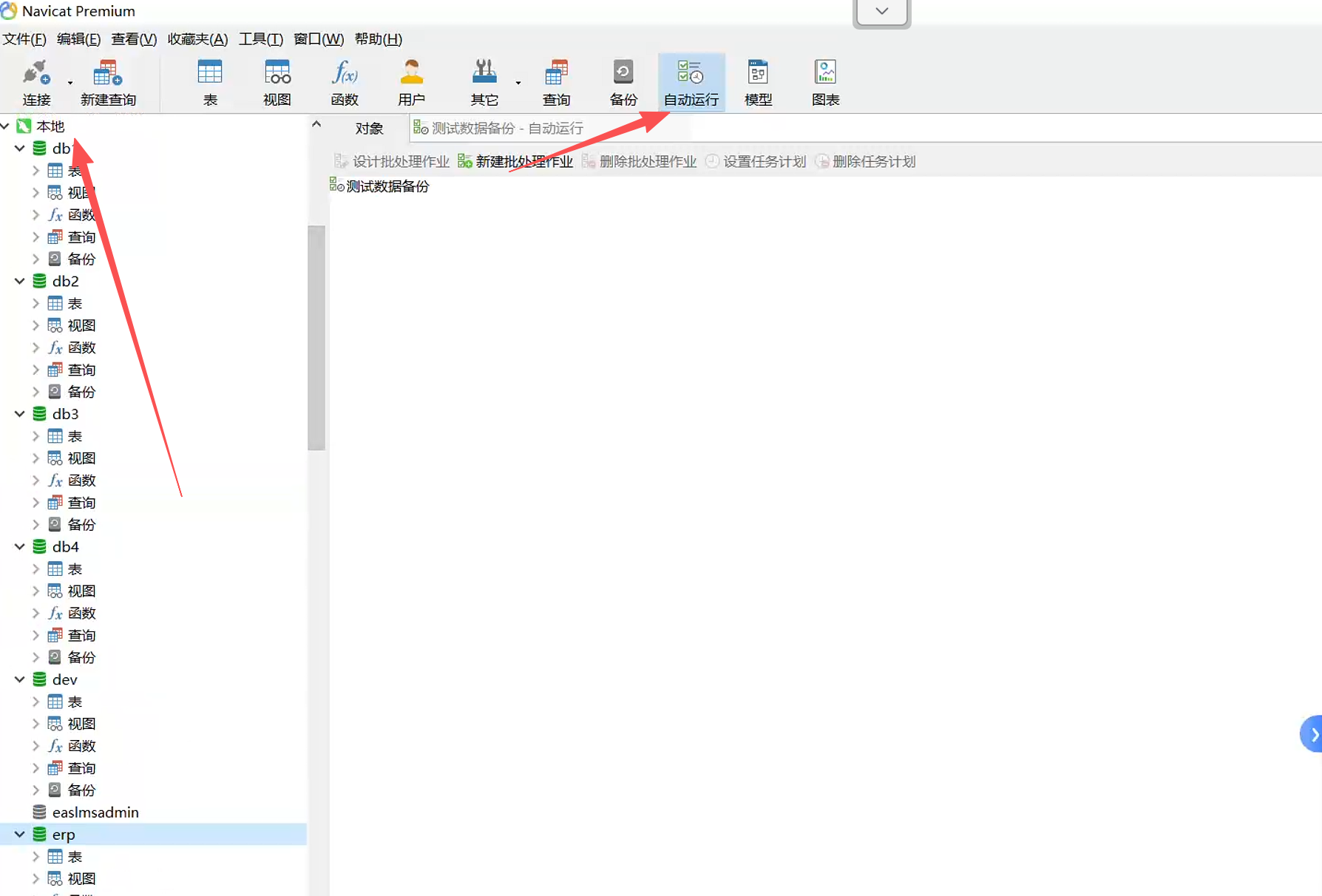Select the easlmsadmin database icon
This screenshot has height=896, width=1322.
point(40,812)
